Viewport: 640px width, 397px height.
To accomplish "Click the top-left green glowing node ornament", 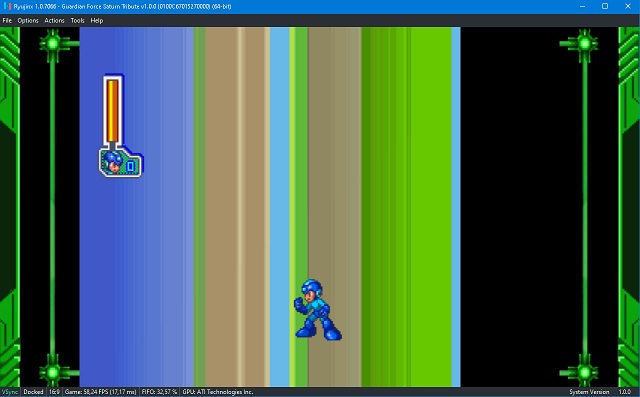I will [x=53, y=44].
